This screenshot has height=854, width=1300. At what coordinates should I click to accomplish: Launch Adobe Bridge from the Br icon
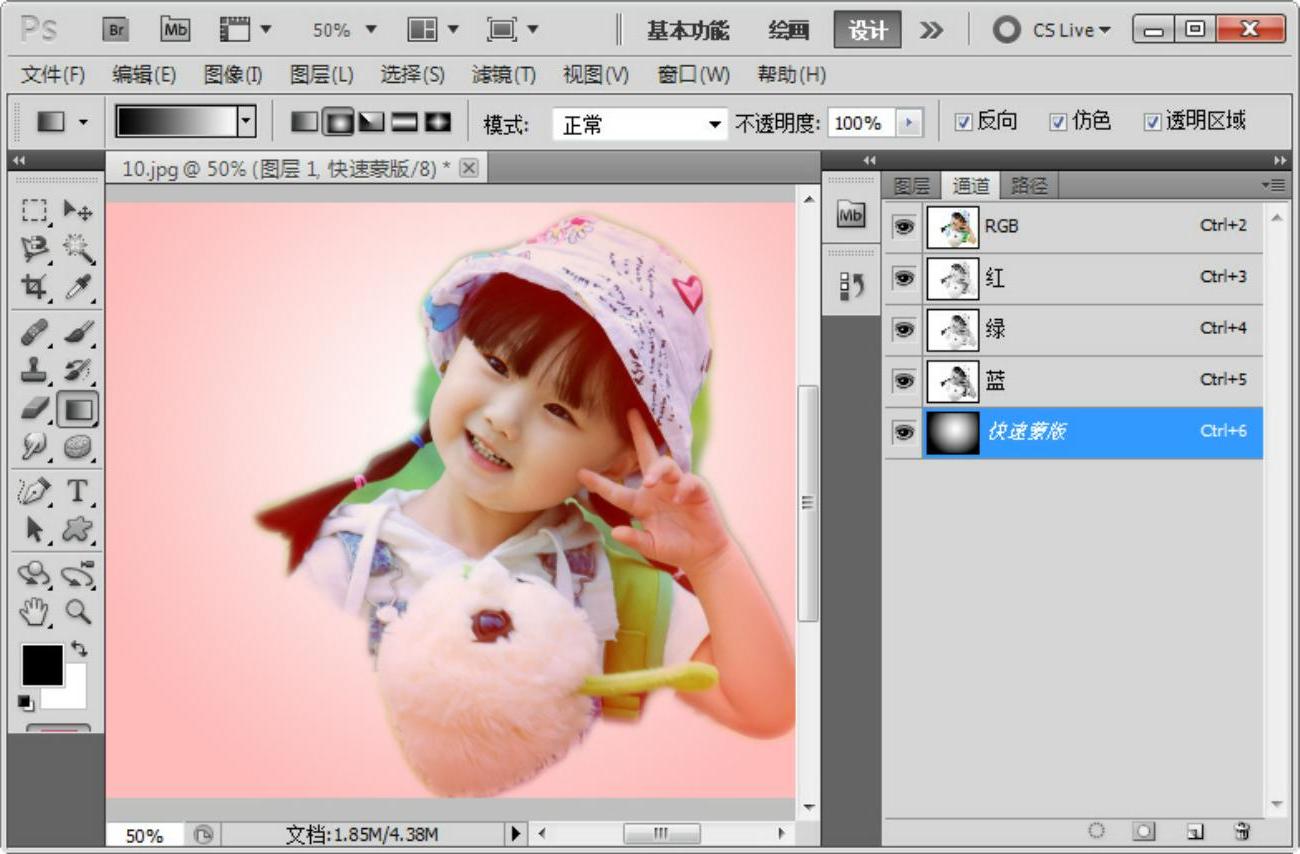116,30
